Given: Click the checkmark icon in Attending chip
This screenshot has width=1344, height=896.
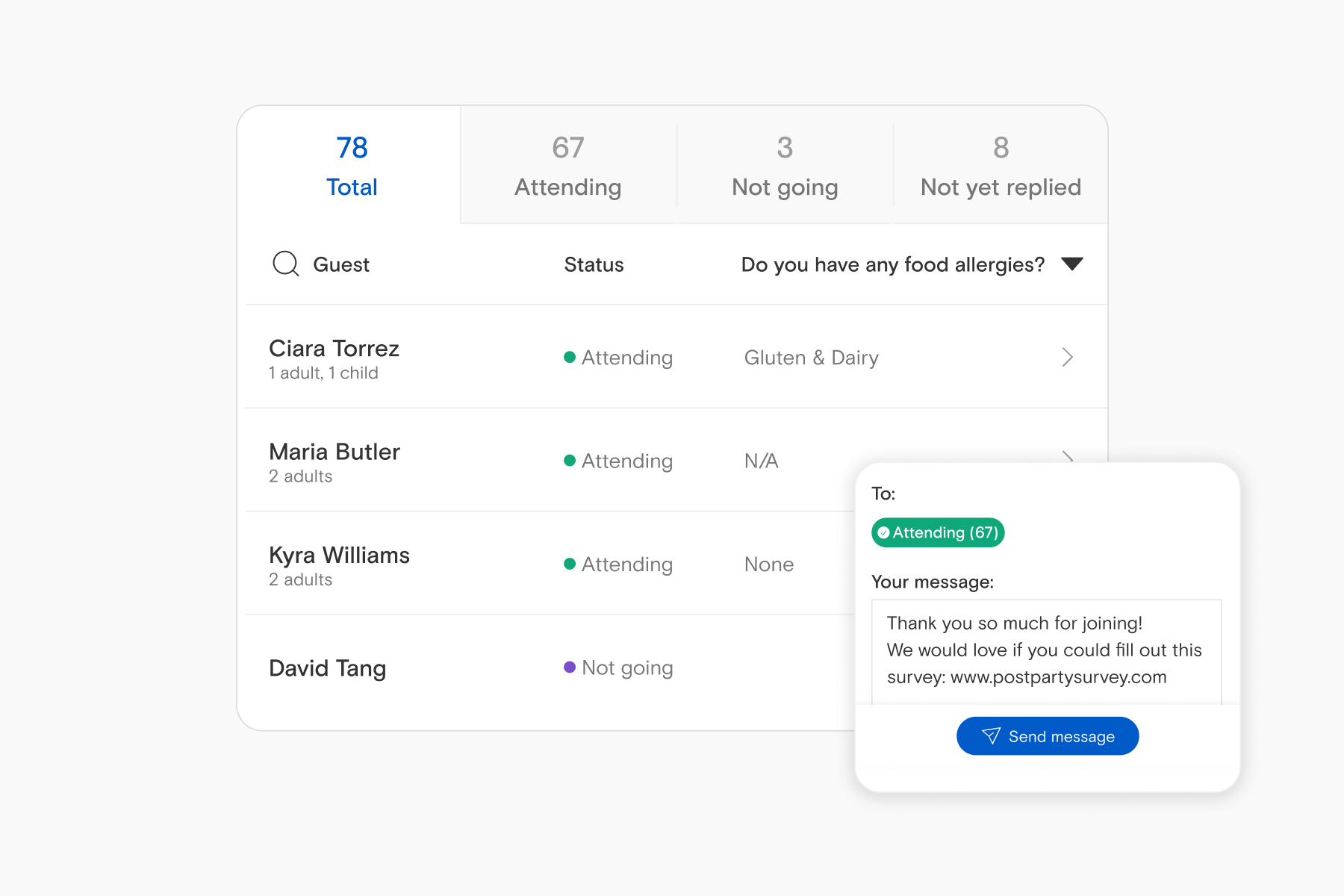Looking at the screenshot, I should pos(883,532).
